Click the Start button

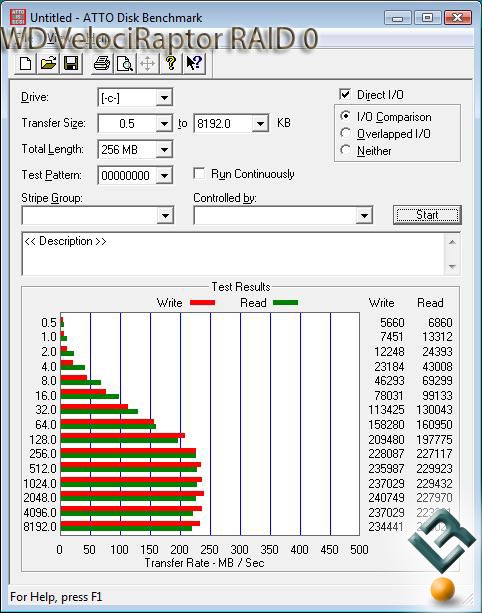click(427, 215)
